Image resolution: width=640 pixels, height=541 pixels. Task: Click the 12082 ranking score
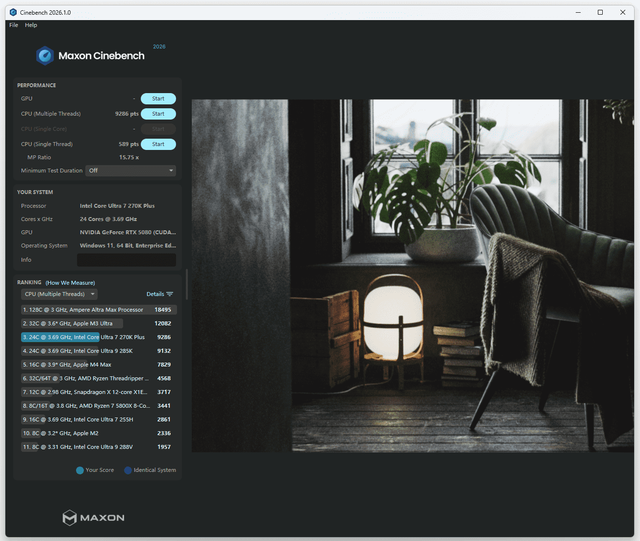[163, 323]
